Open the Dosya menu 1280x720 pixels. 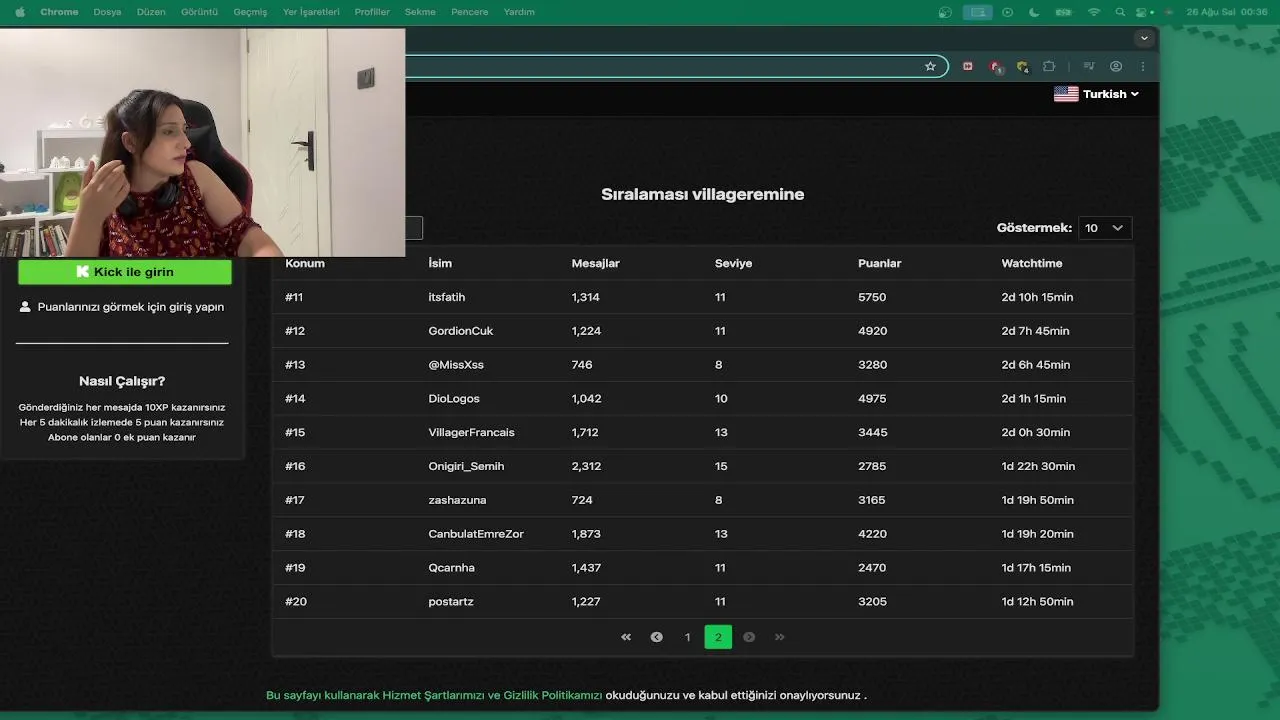tap(107, 12)
